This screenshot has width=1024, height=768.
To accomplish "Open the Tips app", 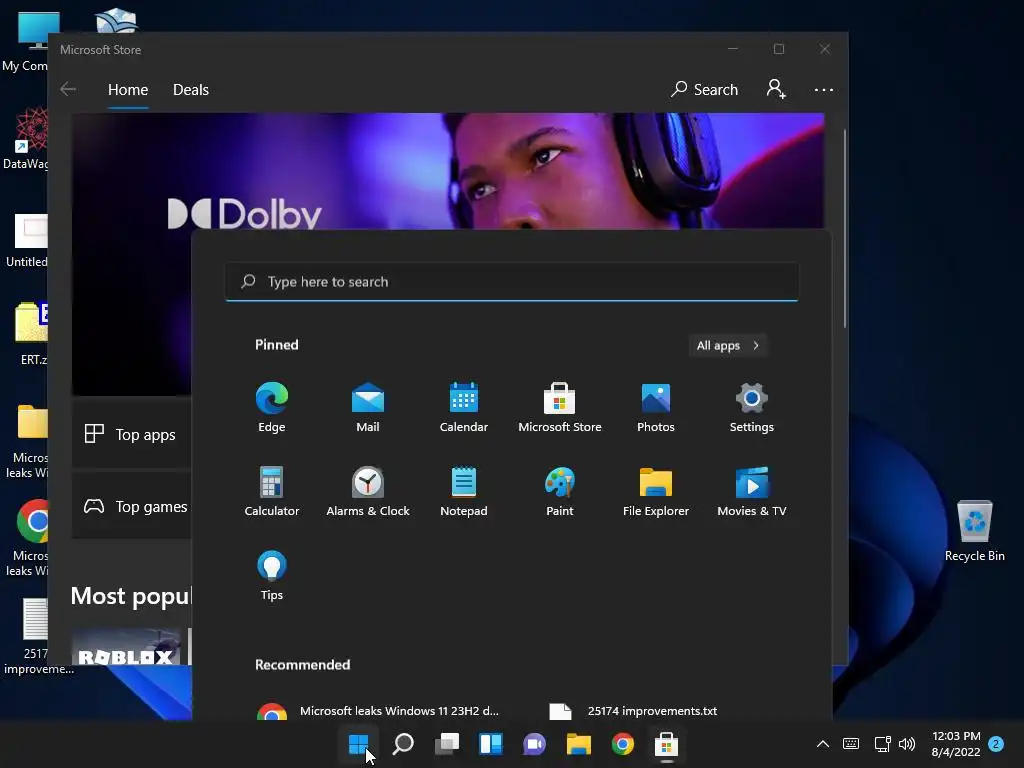I will (x=272, y=576).
